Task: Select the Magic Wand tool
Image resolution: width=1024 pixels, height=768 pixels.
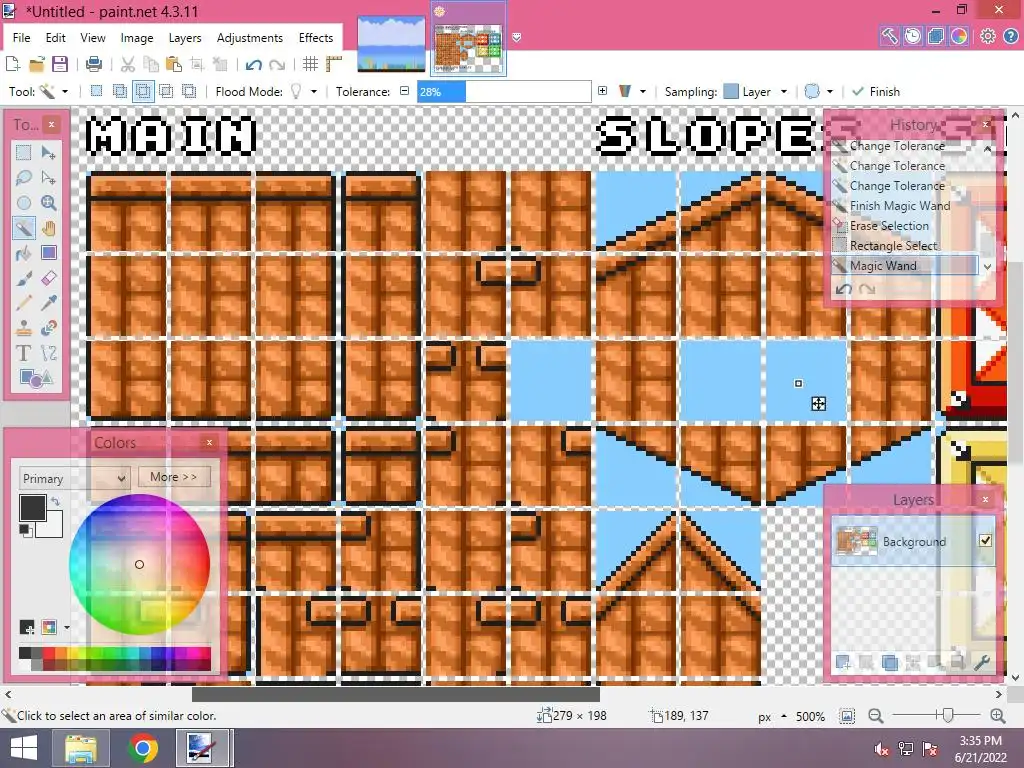Action: [x=24, y=228]
